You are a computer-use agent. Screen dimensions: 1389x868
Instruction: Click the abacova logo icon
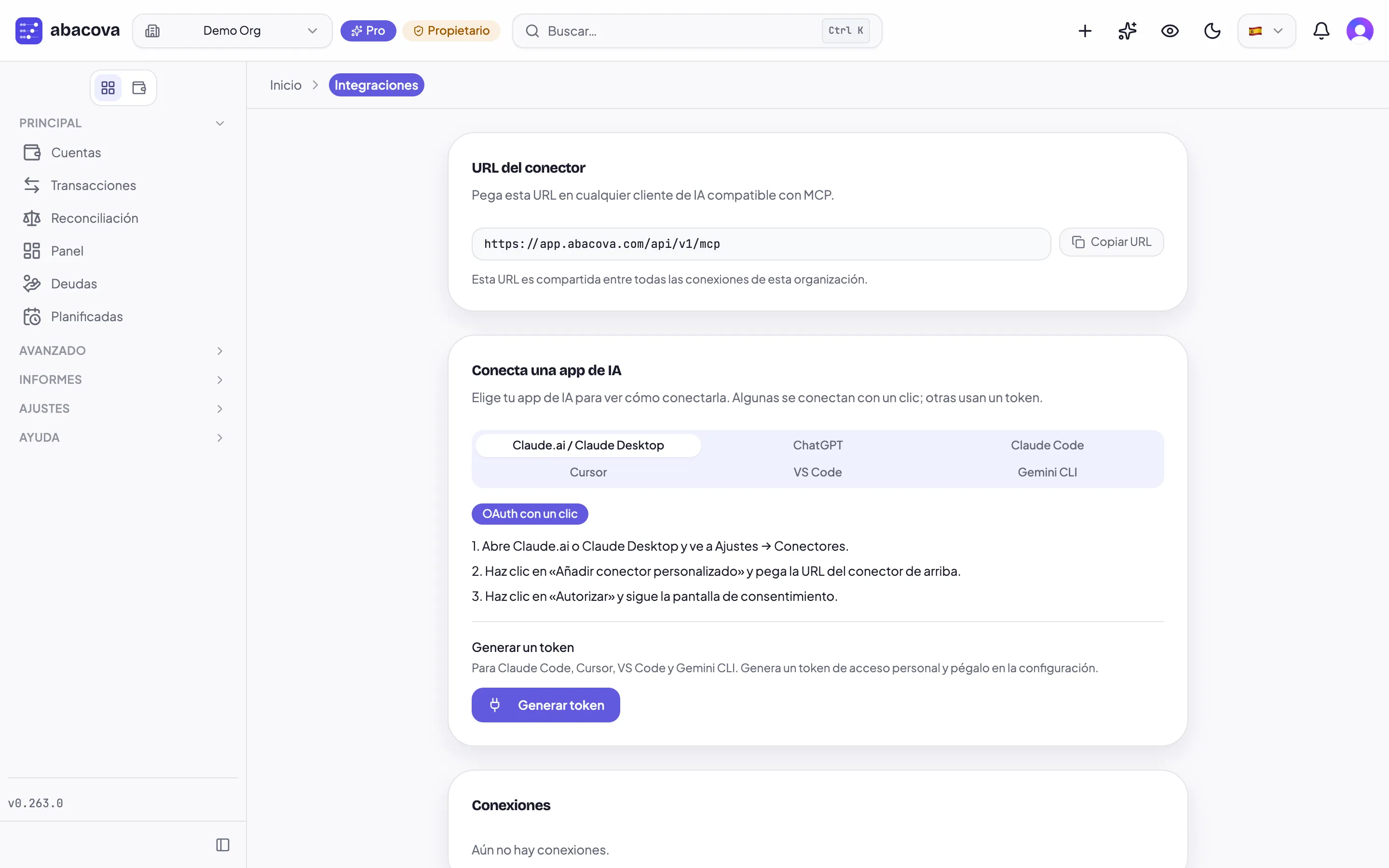coord(29,30)
